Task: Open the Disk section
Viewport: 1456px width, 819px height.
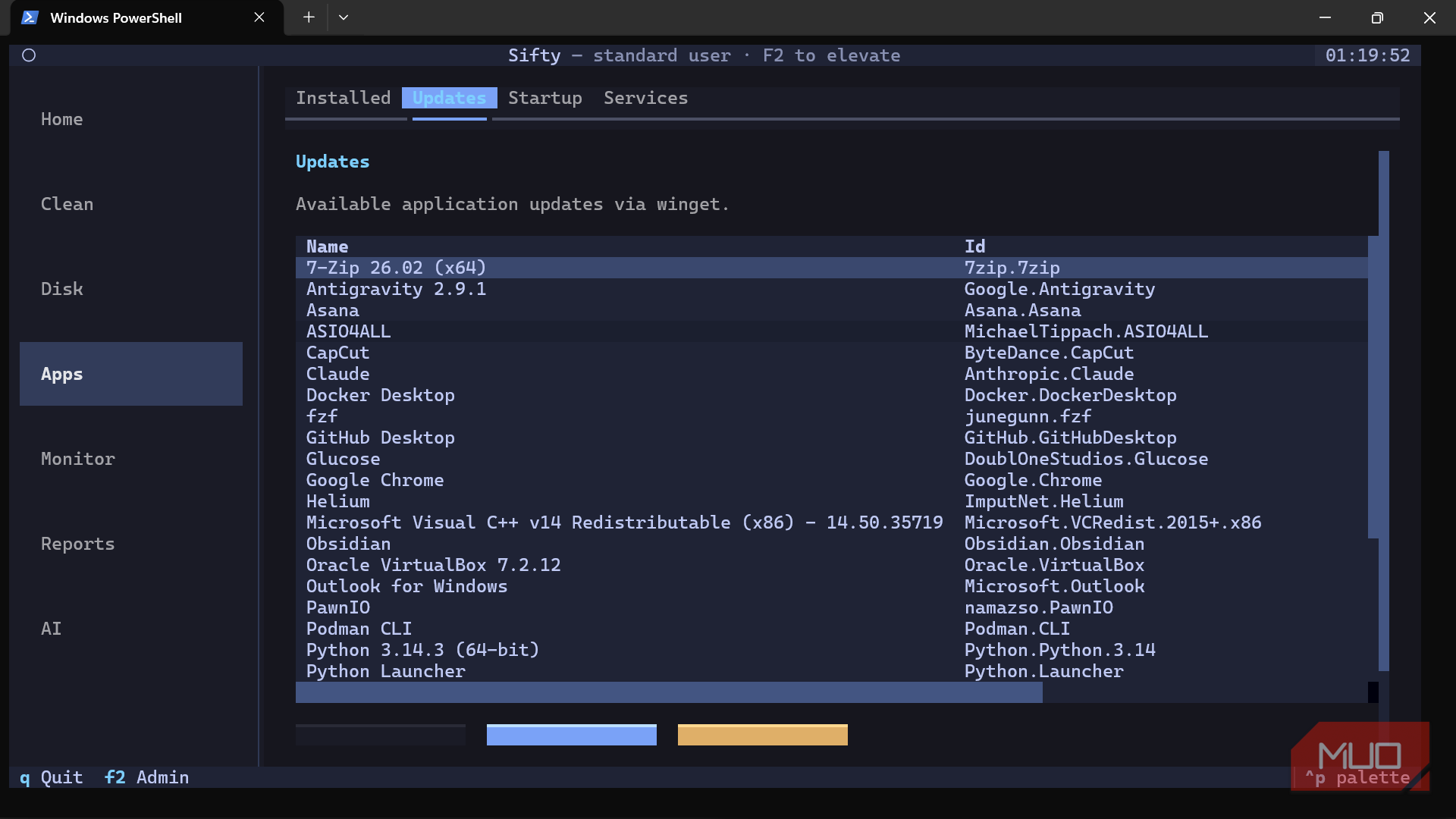Action: (131, 289)
